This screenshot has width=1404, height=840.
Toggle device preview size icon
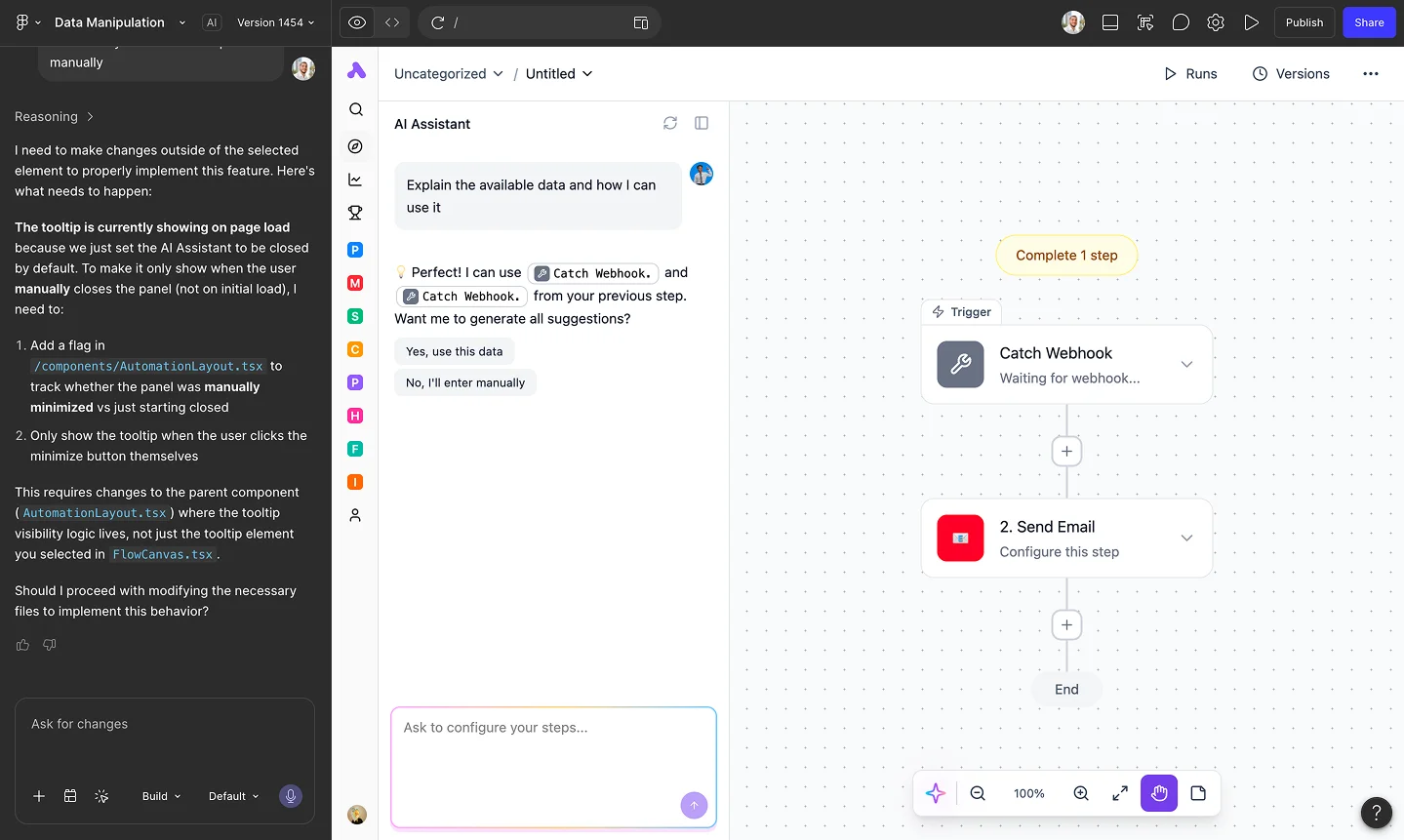click(x=641, y=22)
